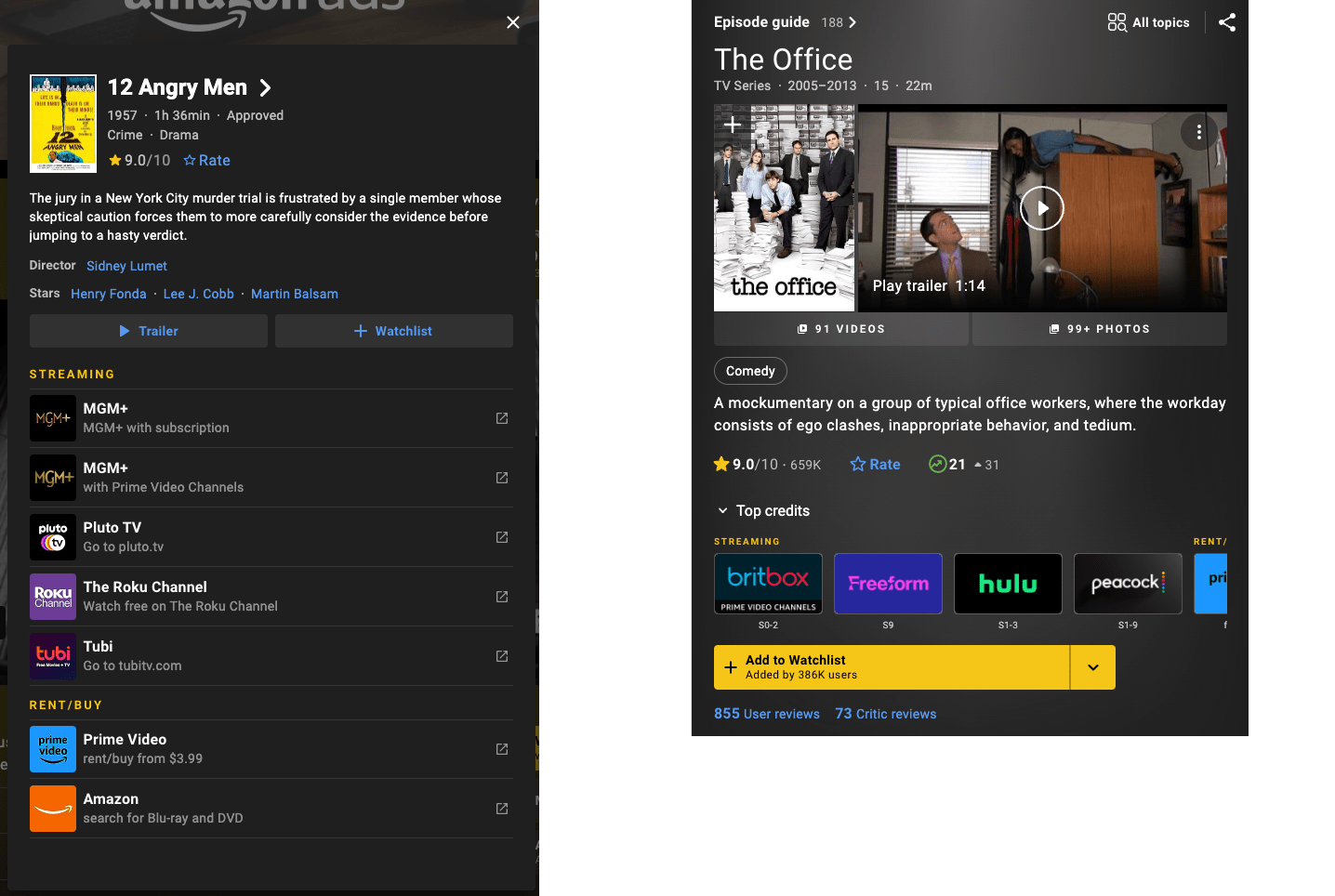Open The Office popularity ranking 21
The height and width of the screenshot is (896, 1335).
coord(964,464)
